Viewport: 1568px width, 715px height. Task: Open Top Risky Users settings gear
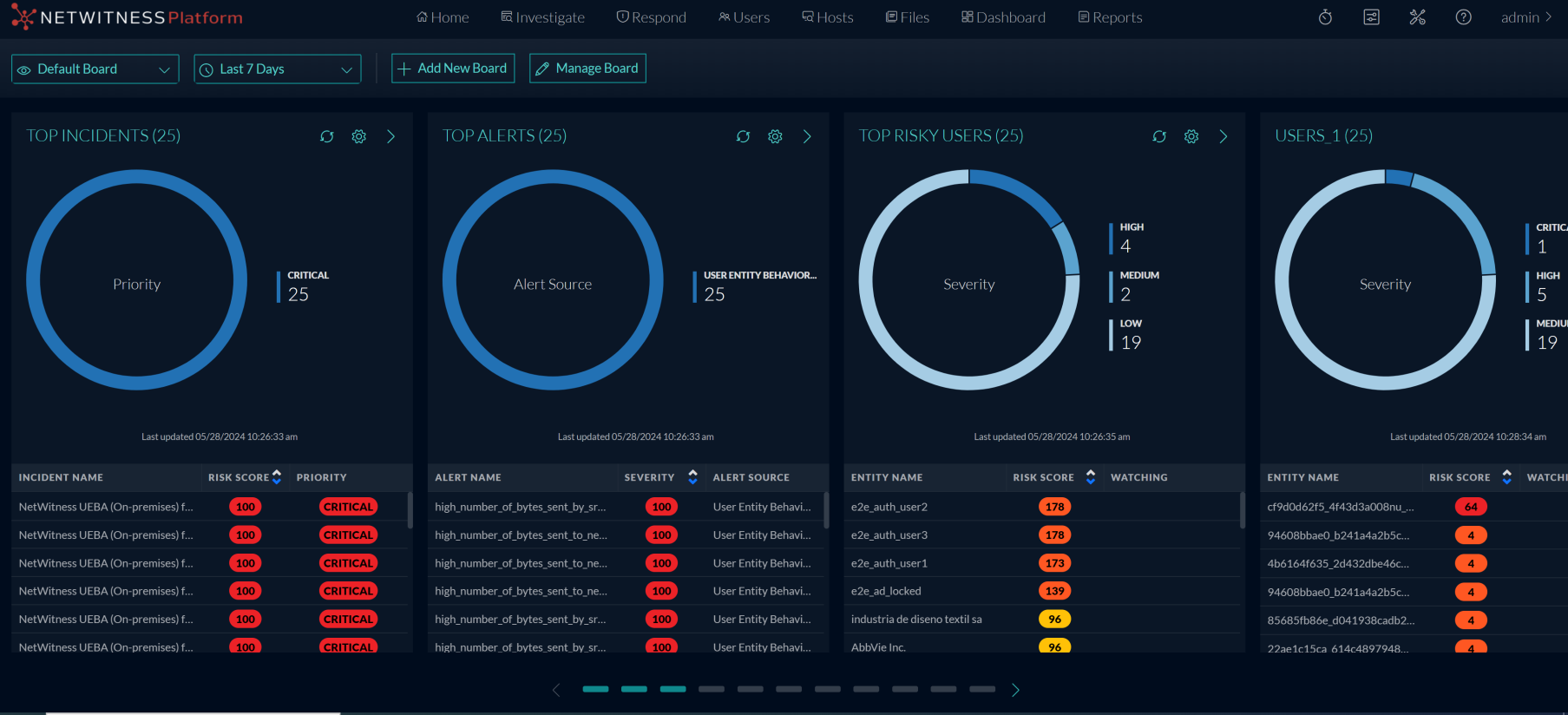click(1191, 136)
